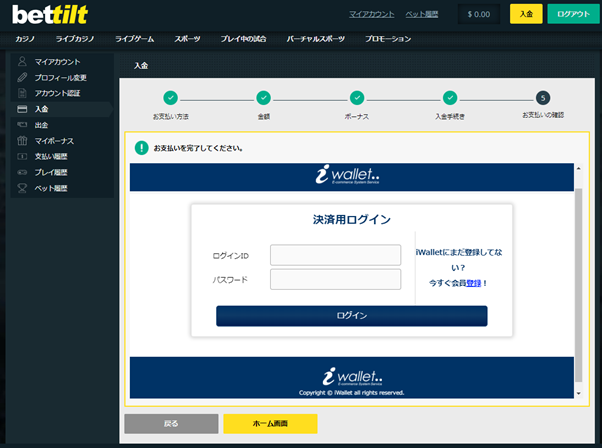Click the 登録 registration link
Image resolution: width=602 pixels, height=448 pixels.
click(474, 283)
